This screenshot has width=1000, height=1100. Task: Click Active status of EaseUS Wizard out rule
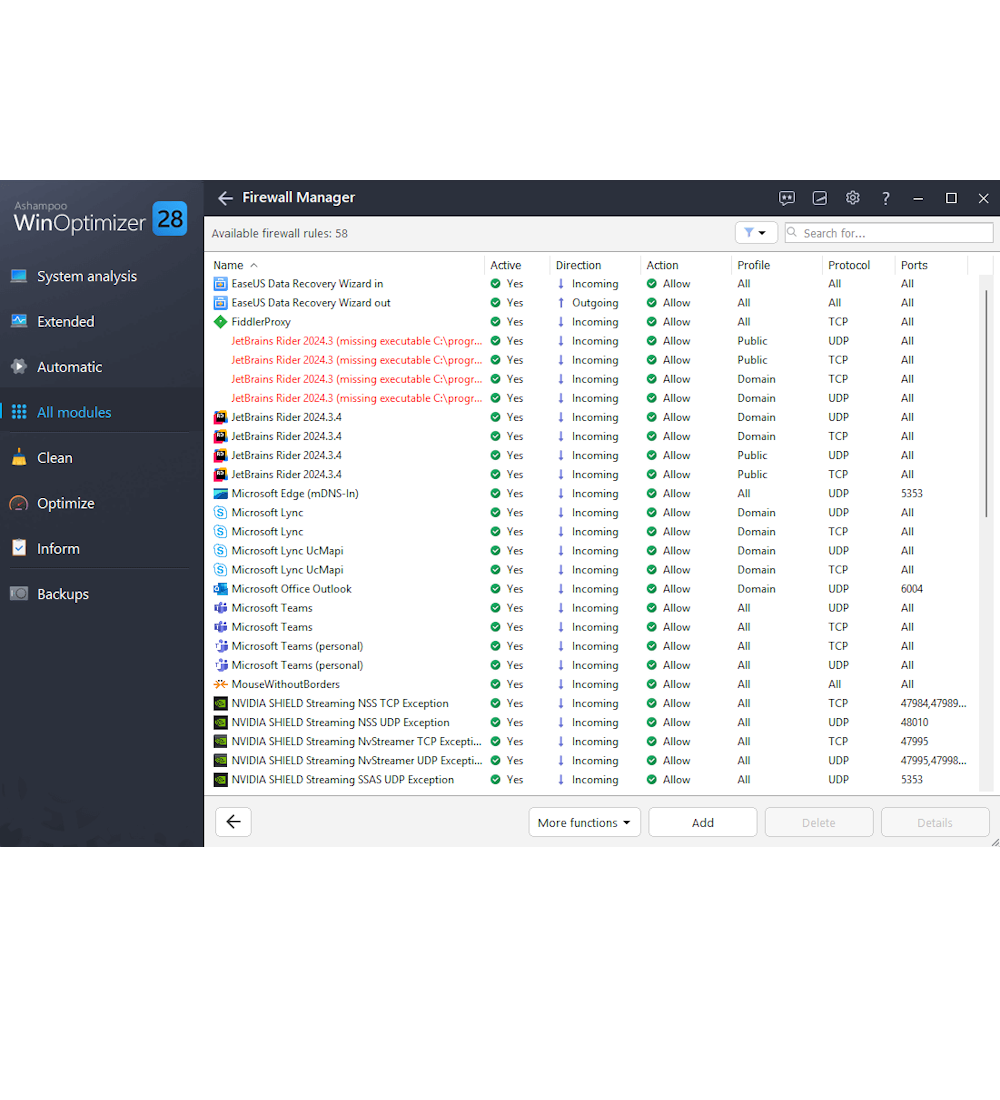pyautogui.click(x=507, y=303)
